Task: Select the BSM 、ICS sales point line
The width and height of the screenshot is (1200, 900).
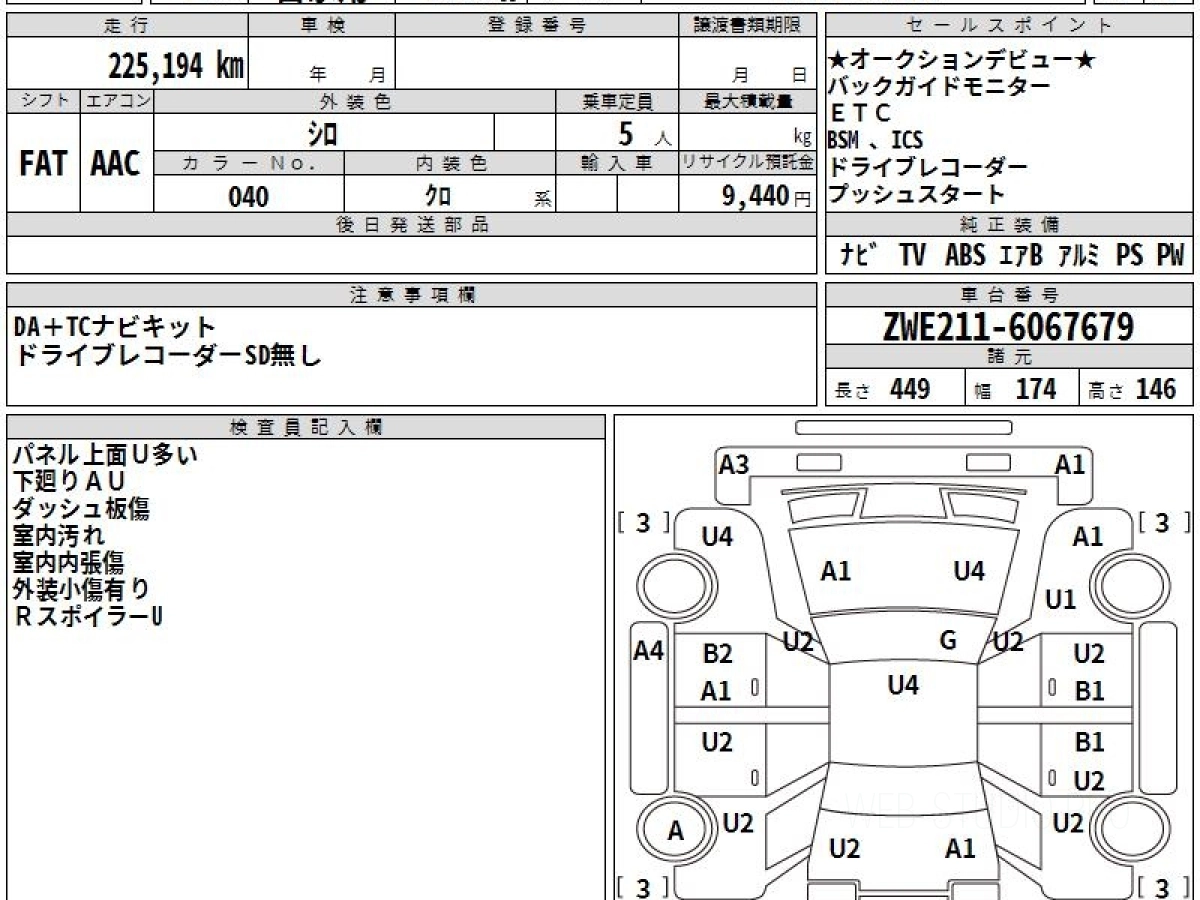Action: pos(877,140)
